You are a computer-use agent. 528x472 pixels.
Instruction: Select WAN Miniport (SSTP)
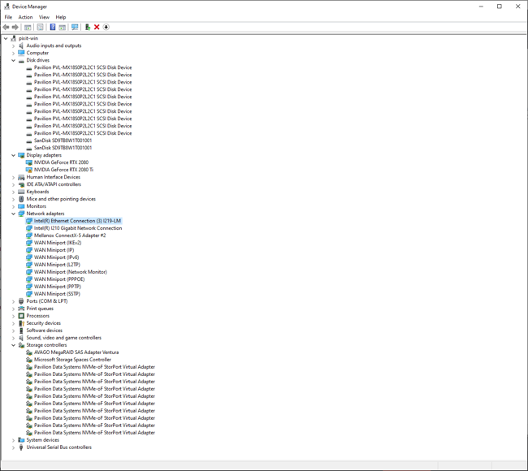57,294
